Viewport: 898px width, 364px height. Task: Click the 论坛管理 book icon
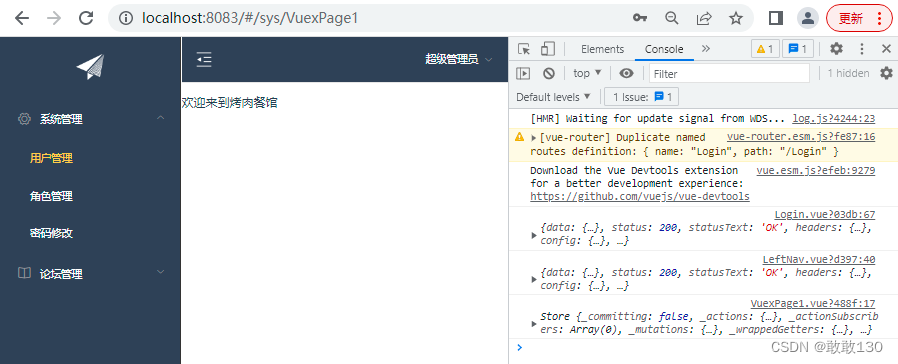point(24,274)
